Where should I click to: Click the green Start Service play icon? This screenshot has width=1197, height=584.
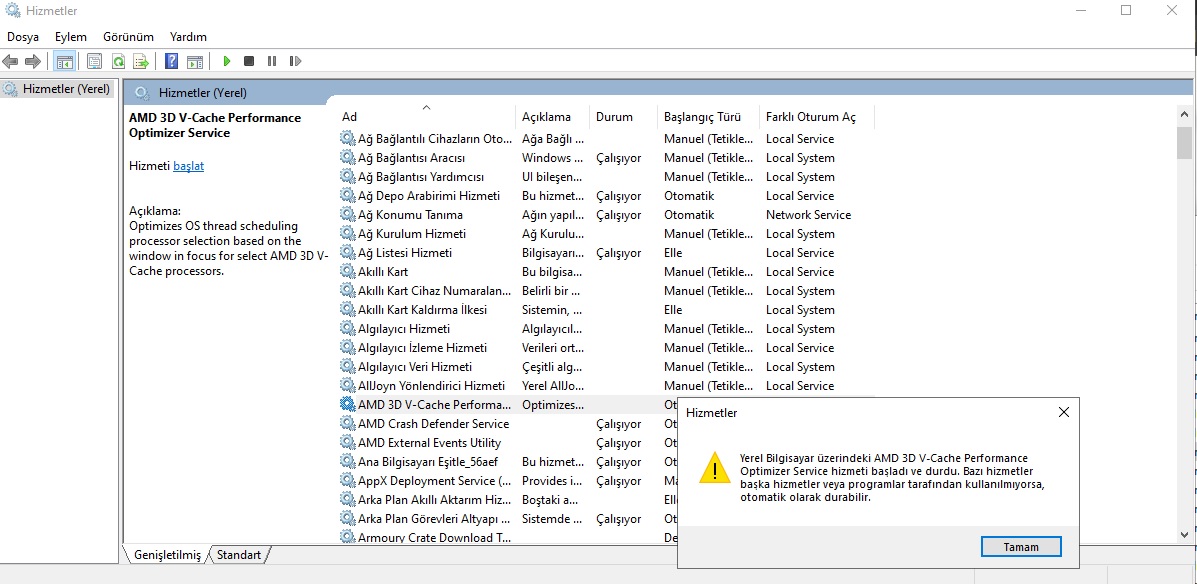pos(227,61)
